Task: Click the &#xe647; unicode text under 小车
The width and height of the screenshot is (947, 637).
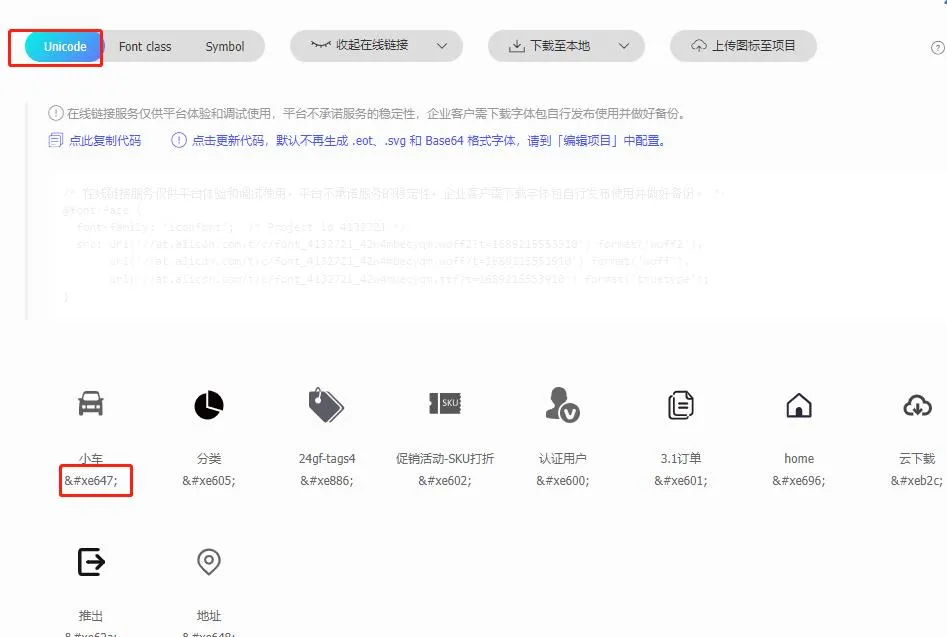Action: [x=91, y=481]
